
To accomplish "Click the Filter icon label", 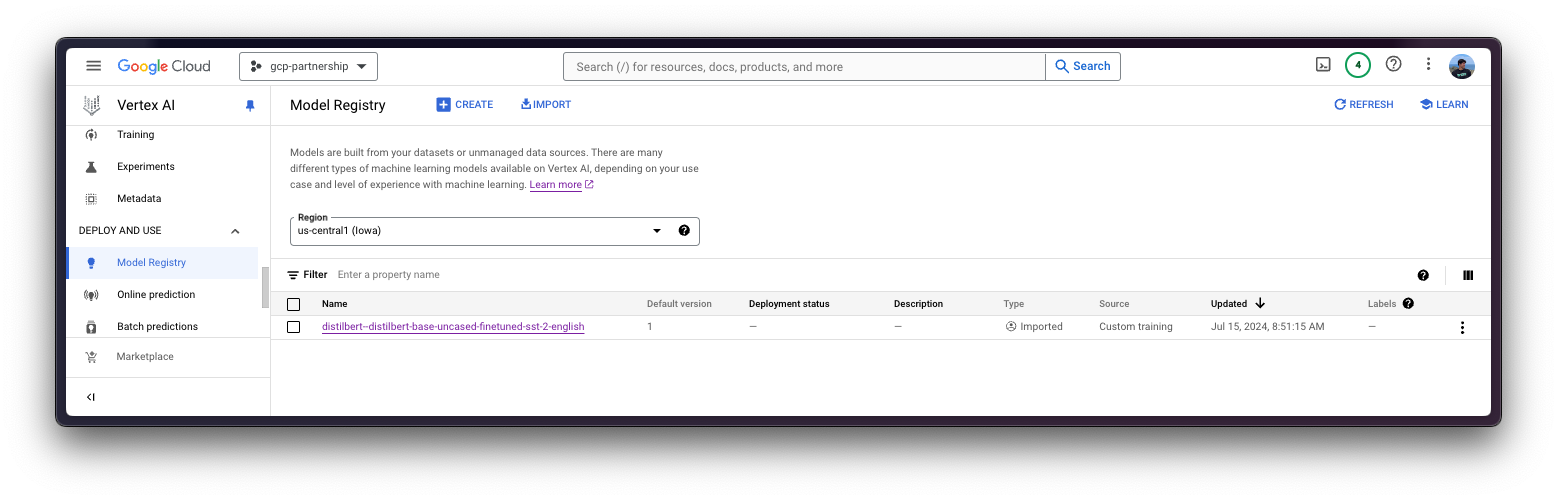I will point(307,275).
